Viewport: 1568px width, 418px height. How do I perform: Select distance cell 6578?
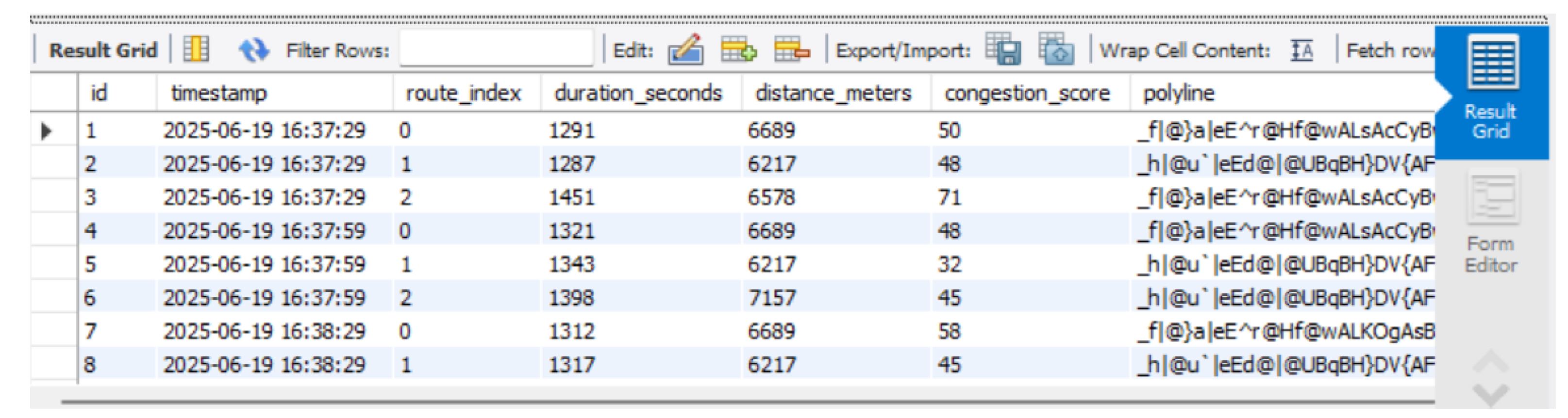[836, 197]
